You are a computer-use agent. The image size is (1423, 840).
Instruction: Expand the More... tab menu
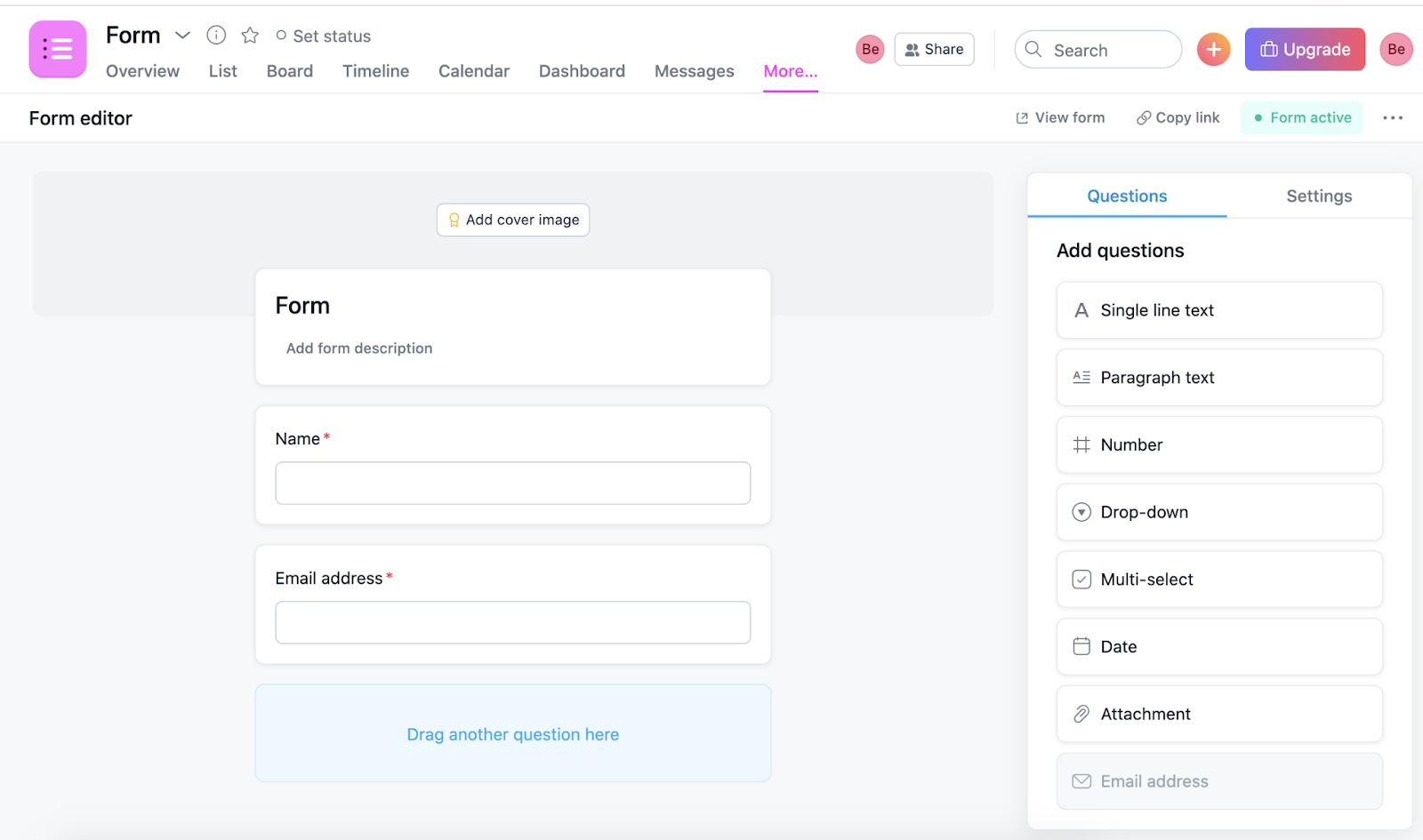click(790, 71)
